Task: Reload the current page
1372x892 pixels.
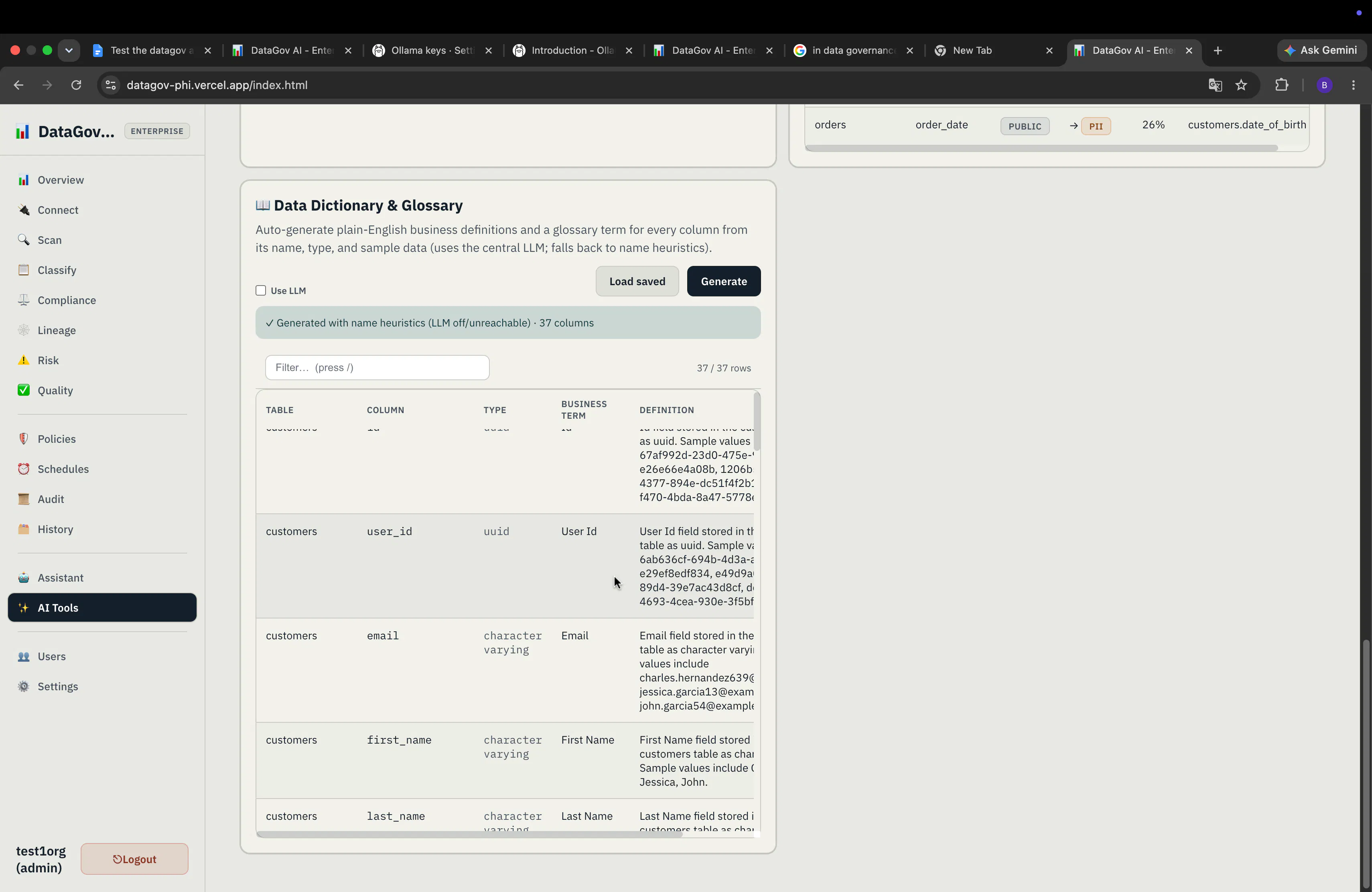Action: pos(76,85)
